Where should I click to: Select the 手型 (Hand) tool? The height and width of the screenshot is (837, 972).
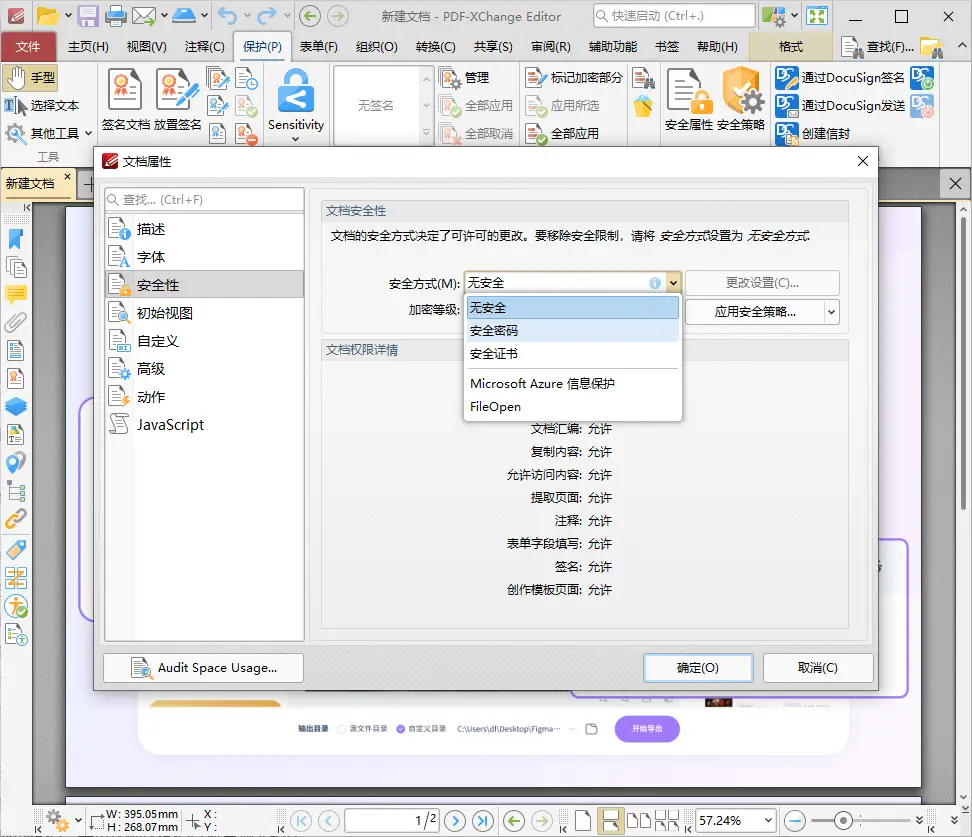coord(33,77)
